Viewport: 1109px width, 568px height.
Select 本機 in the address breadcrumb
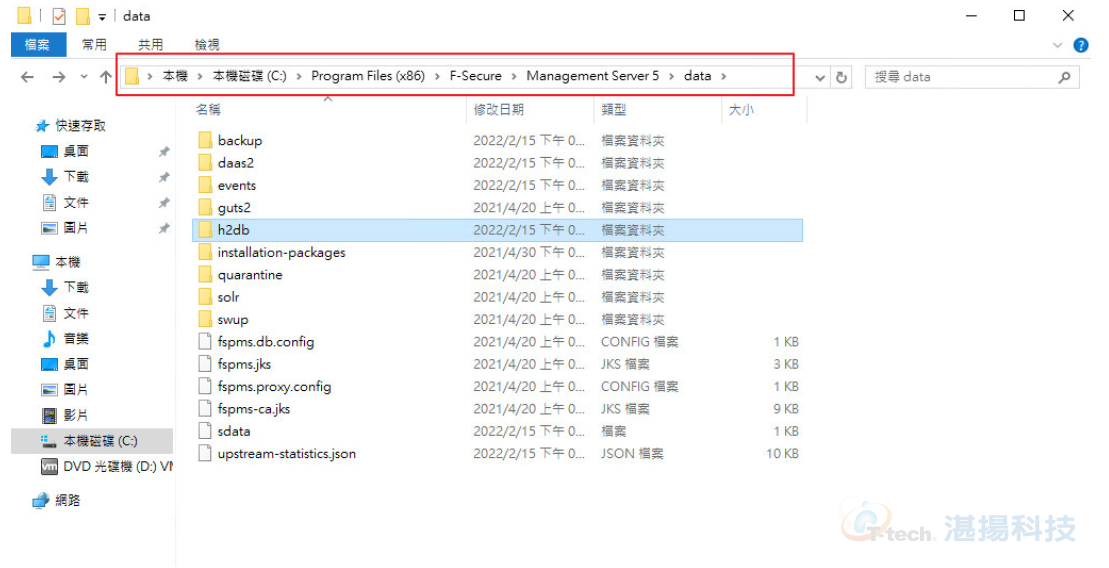(x=175, y=76)
